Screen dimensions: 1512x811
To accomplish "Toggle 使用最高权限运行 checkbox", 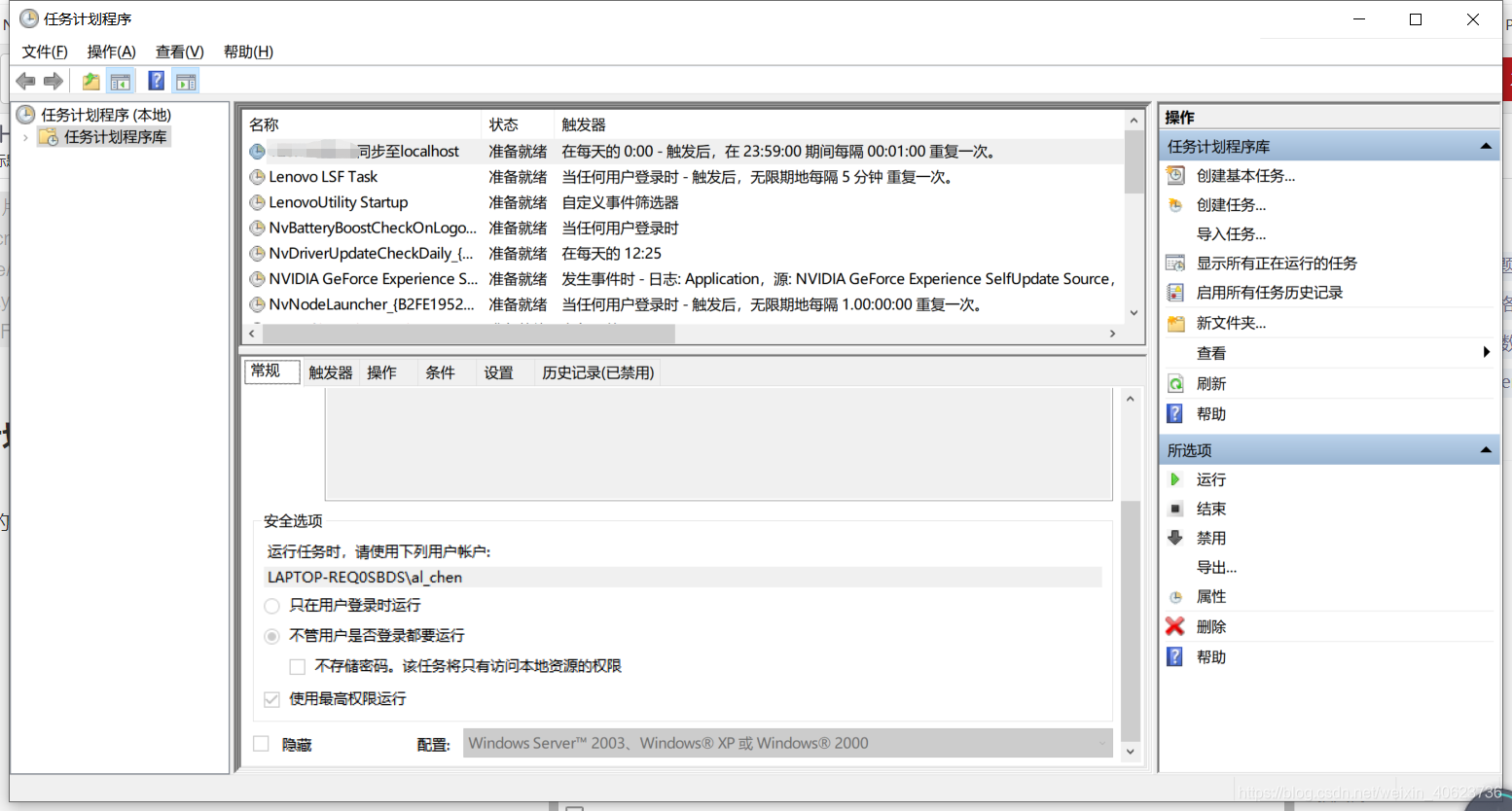I will pyautogui.click(x=271, y=699).
